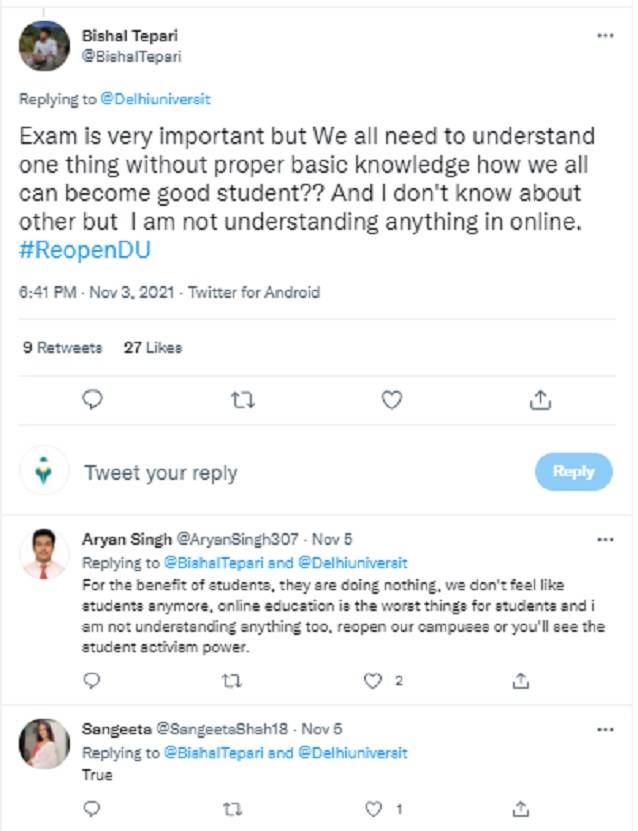The image size is (638, 831).
Task: View the 27 Likes list
Action: 153,348
